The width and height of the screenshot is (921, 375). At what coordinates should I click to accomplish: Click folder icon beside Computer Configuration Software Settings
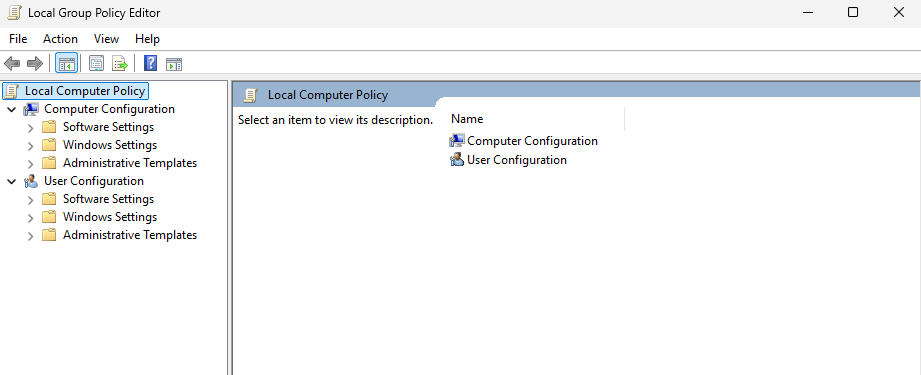pos(49,127)
